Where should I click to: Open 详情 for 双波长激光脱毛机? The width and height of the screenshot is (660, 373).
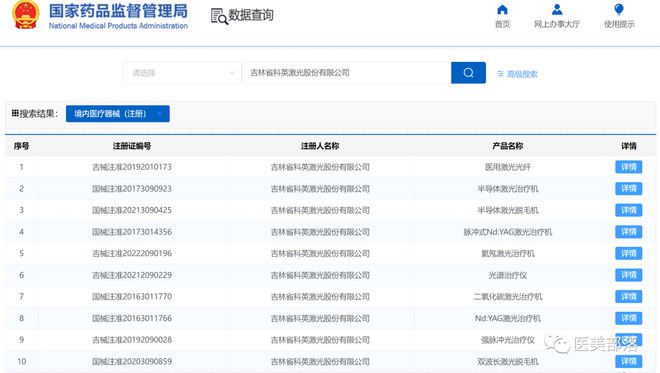tap(628, 361)
